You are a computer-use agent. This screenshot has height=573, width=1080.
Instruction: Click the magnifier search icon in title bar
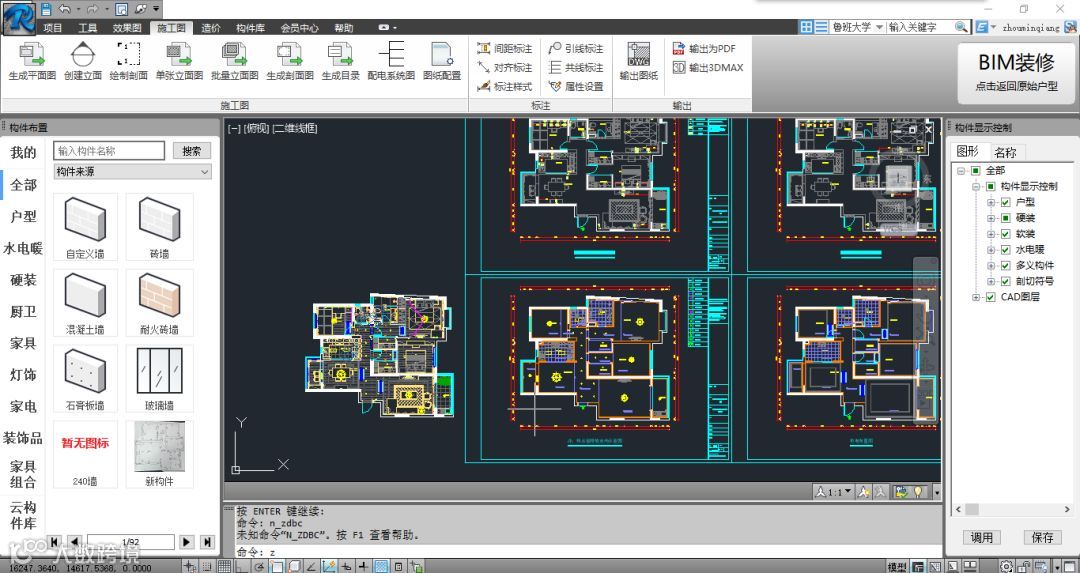(961, 27)
